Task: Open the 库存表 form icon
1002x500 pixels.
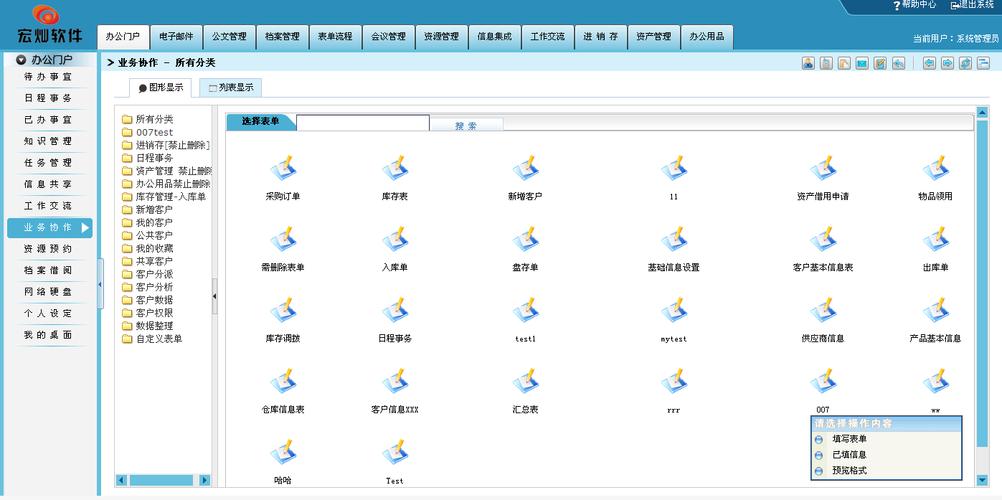Action: pyautogui.click(x=395, y=169)
